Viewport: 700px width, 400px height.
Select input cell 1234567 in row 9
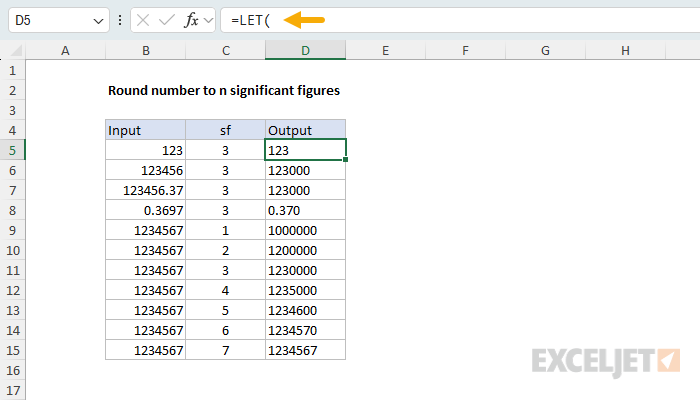tap(146, 230)
